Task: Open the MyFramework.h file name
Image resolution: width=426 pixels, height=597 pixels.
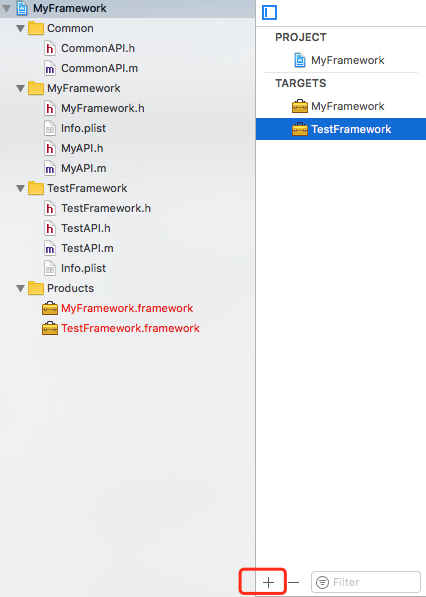Action: click(103, 109)
